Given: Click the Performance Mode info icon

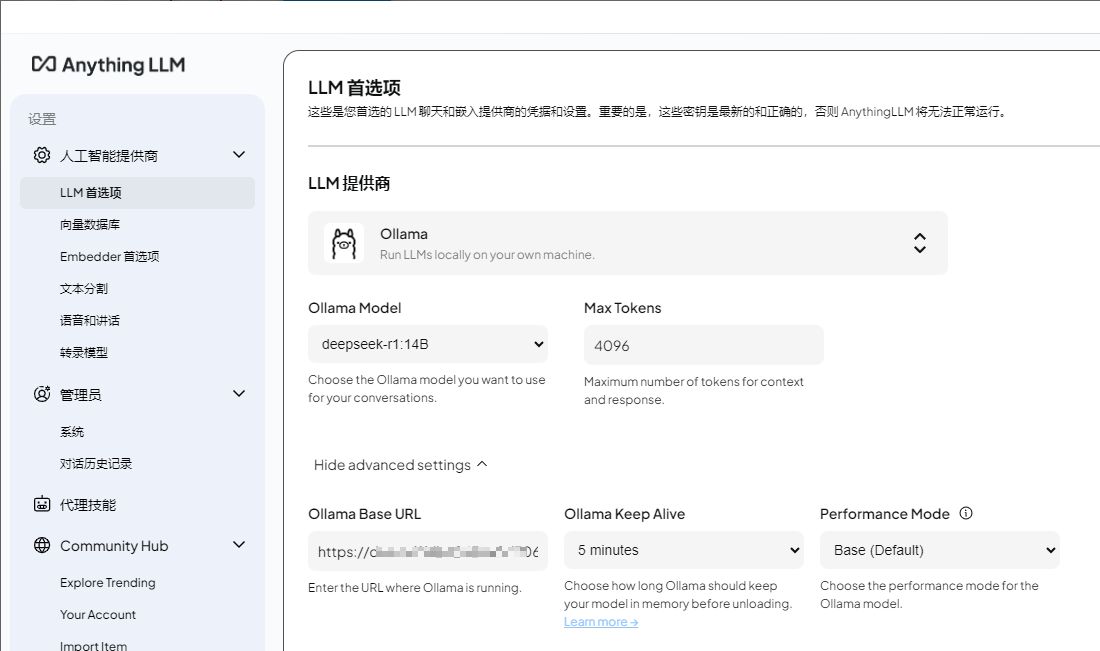Looking at the screenshot, I should (x=965, y=513).
